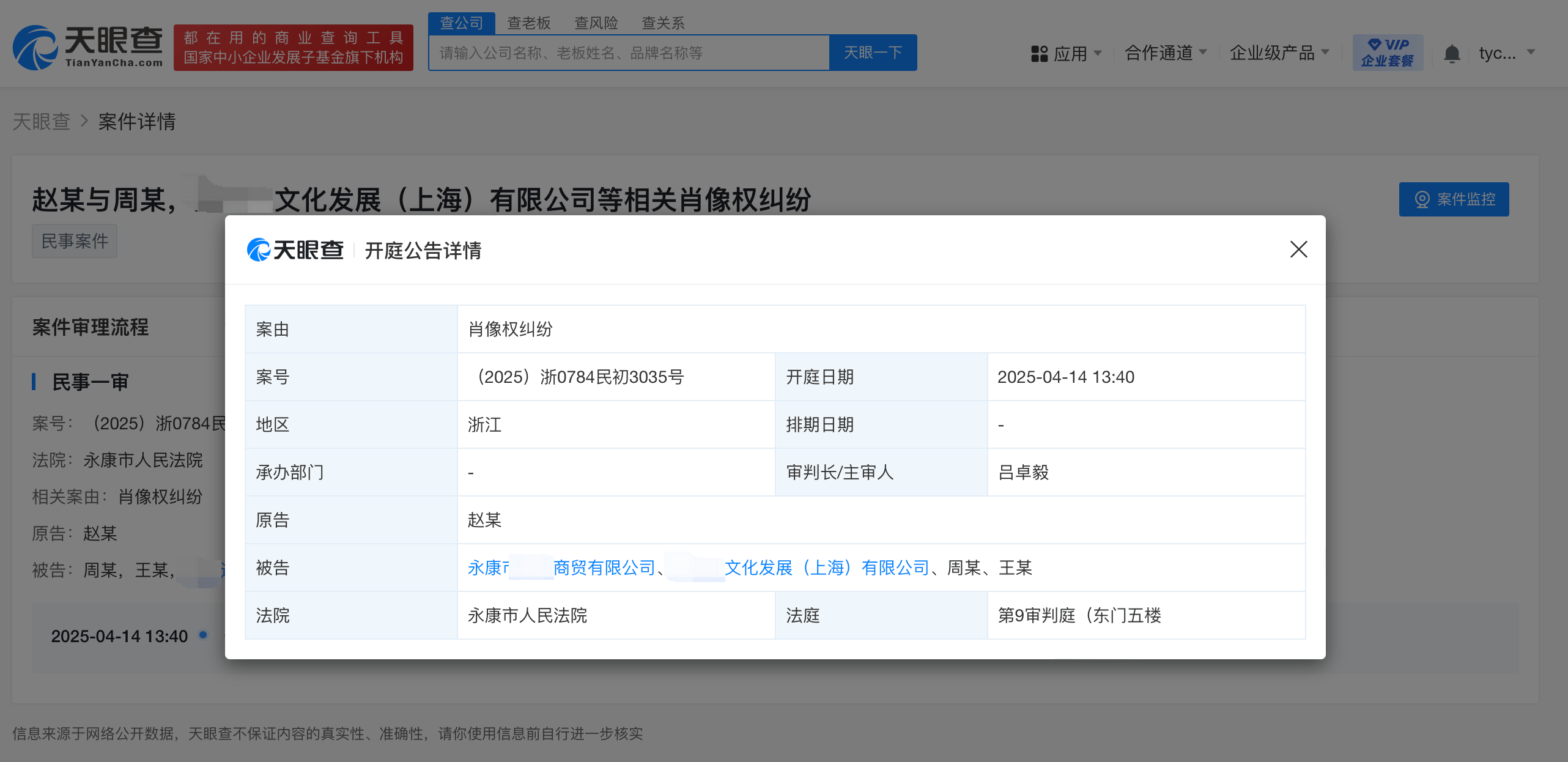The image size is (1568, 762).
Task: Click the 天眼查 breadcrumb link
Action: pyautogui.click(x=42, y=121)
